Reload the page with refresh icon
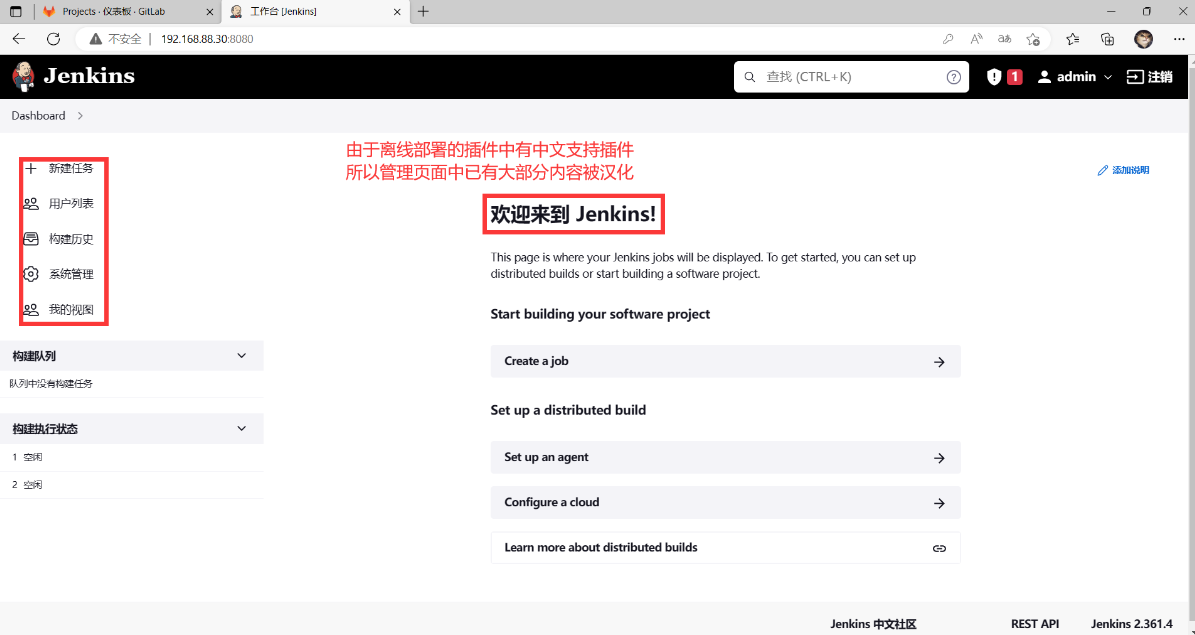Viewport: 1195px width, 635px height. click(53, 39)
